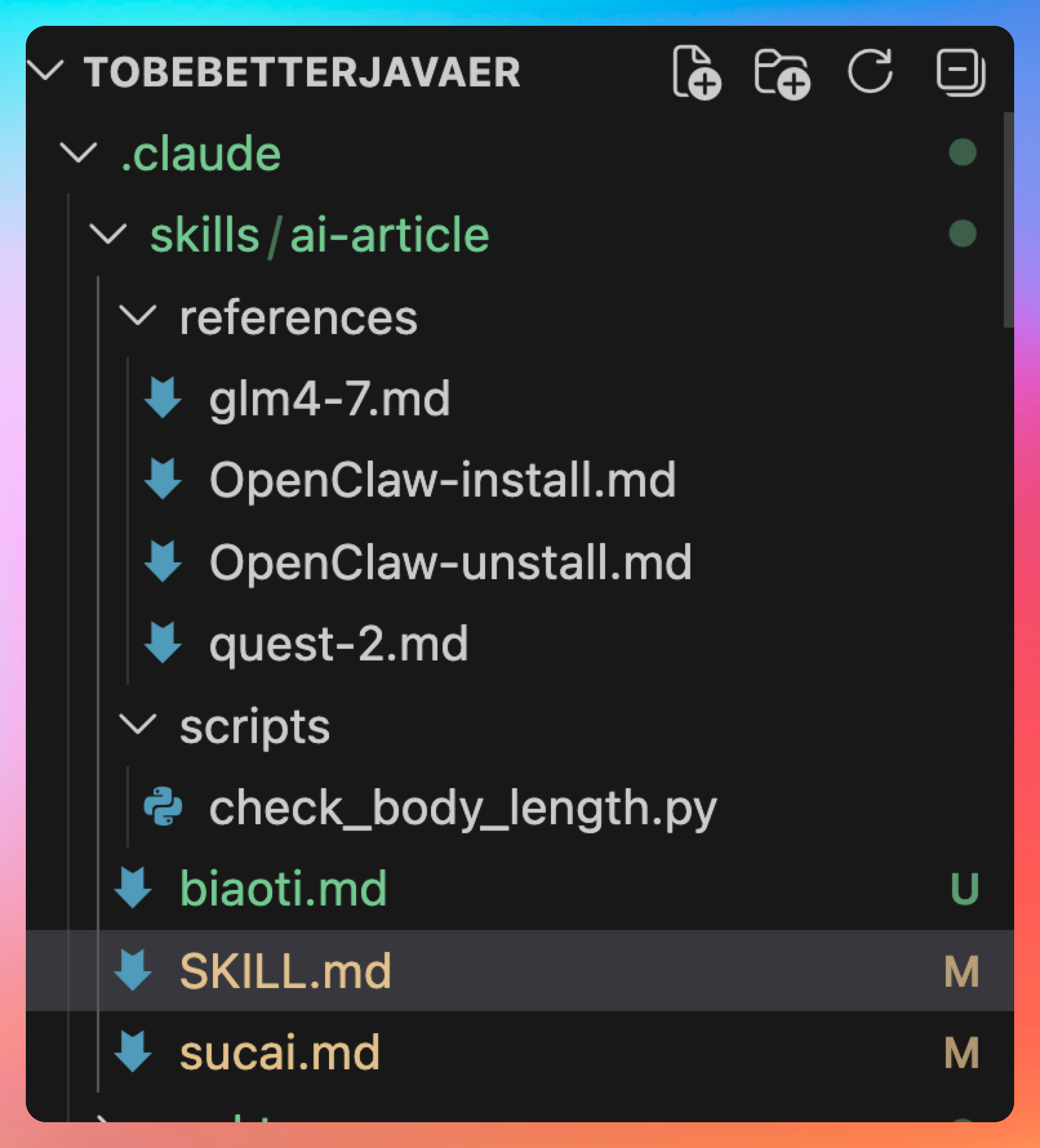Click the New File icon
The width and height of the screenshot is (1040, 1148).
click(696, 72)
